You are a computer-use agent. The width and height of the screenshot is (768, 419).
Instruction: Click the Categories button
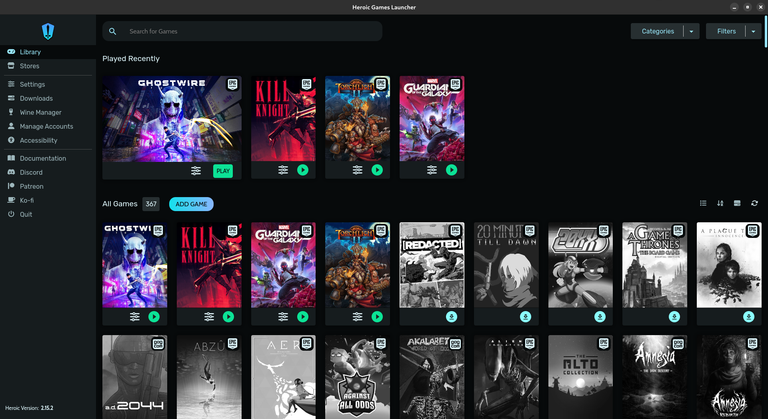pos(657,31)
